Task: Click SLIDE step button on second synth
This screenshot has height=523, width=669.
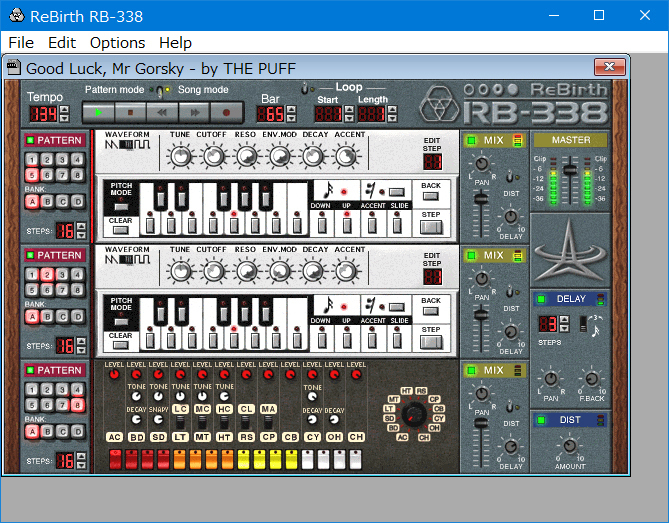Action: [x=397, y=340]
